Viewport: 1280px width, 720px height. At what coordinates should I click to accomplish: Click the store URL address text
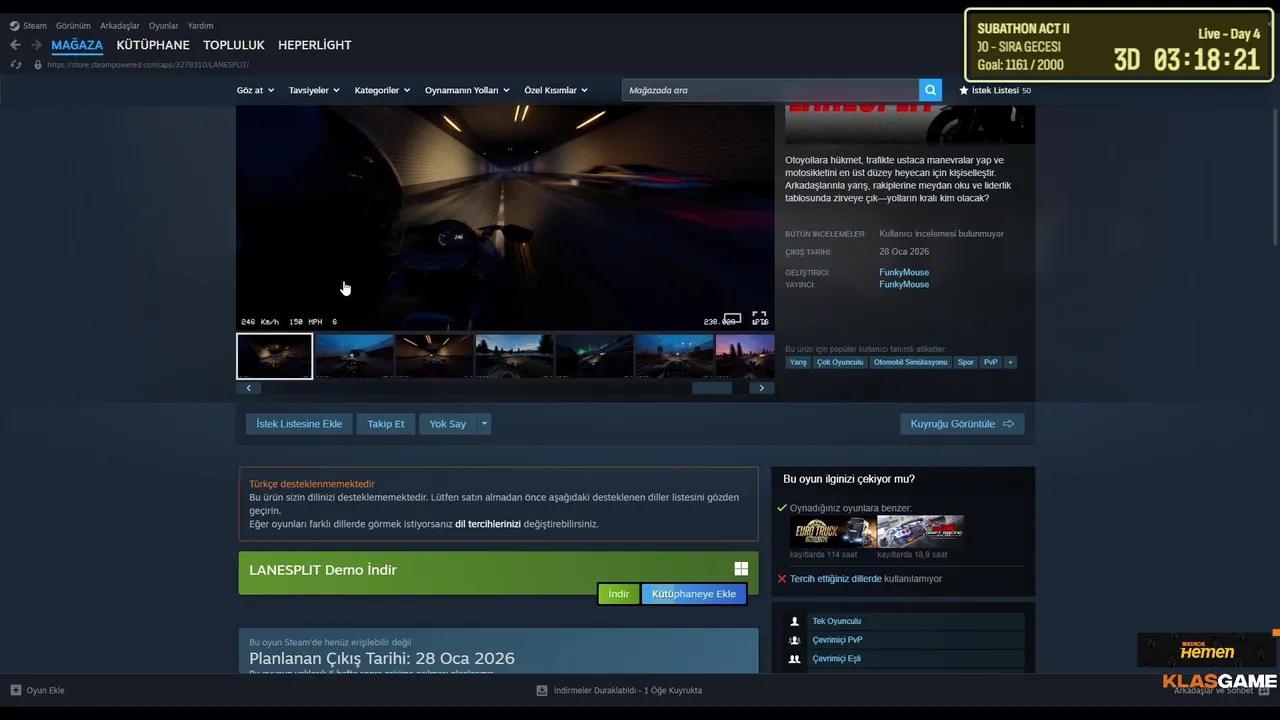(x=147, y=64)
